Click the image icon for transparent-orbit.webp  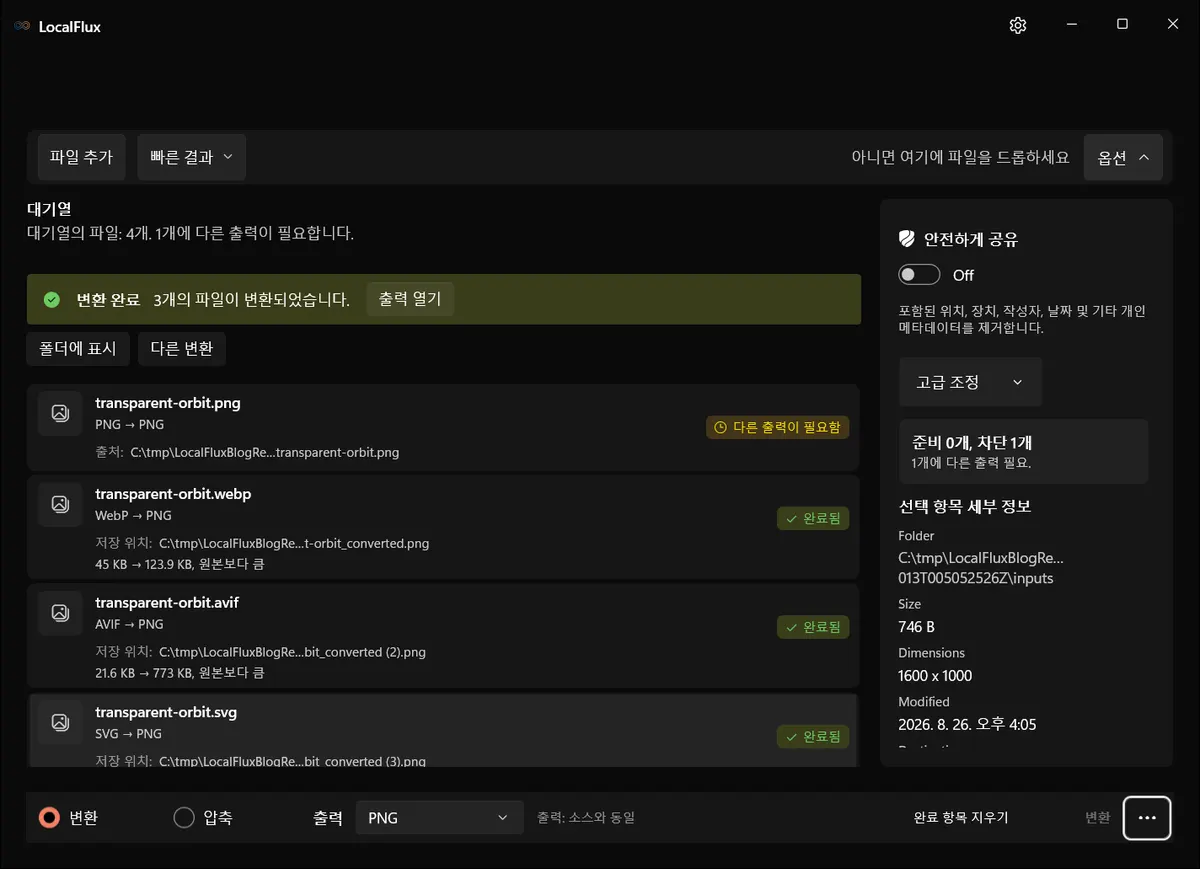pyautogui.click(x=60, y=504)
